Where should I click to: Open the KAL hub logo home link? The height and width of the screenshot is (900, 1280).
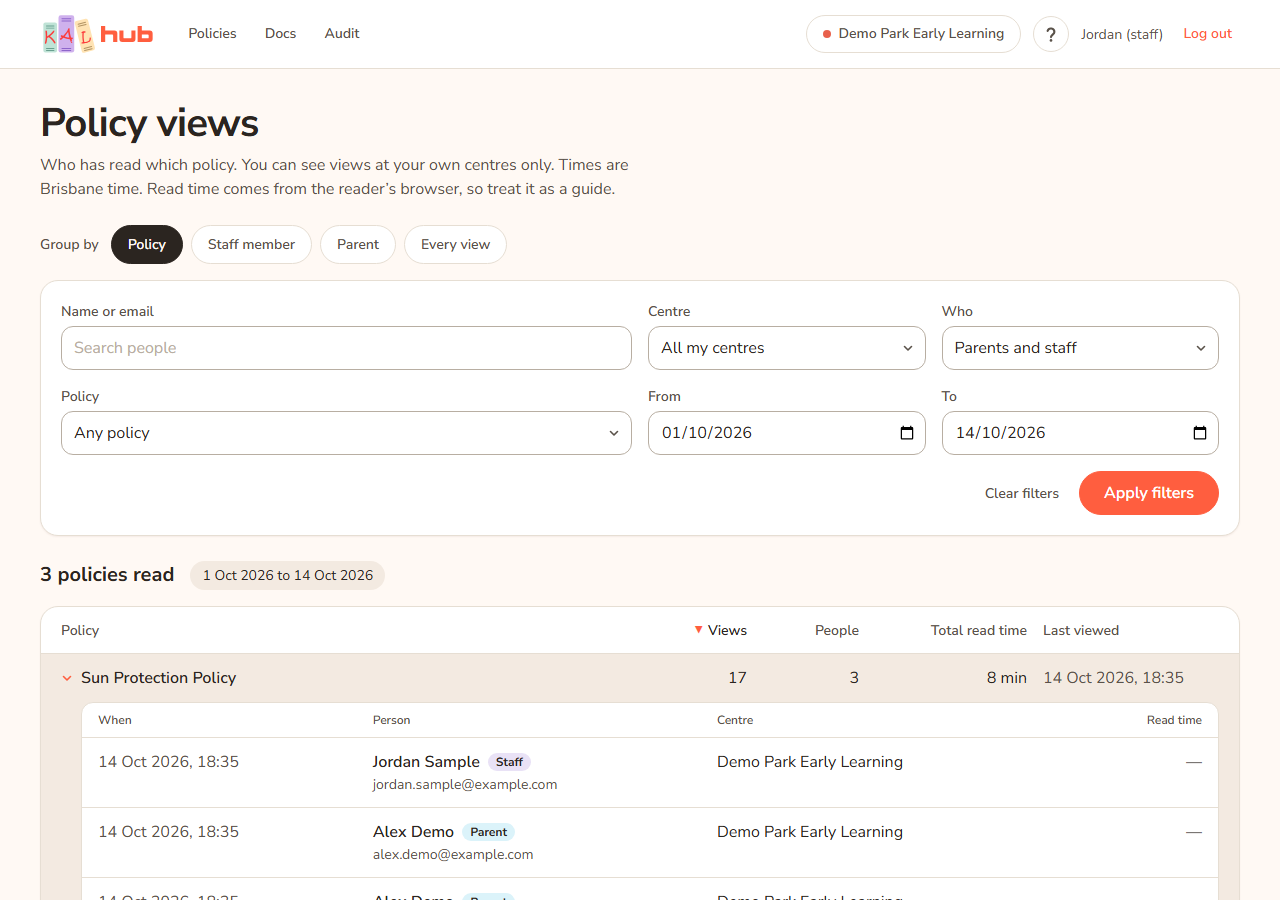coord(98,34)
